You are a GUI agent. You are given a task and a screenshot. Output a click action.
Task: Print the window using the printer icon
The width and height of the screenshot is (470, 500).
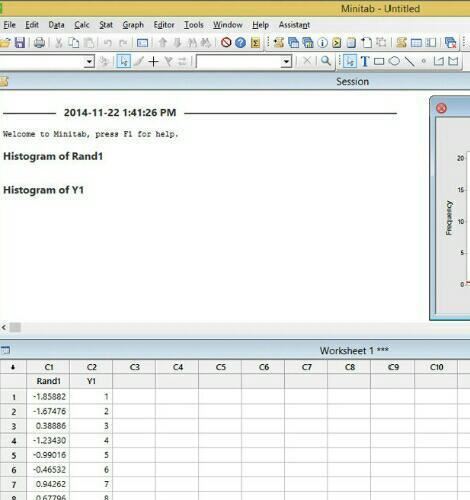tap(39, 43)
